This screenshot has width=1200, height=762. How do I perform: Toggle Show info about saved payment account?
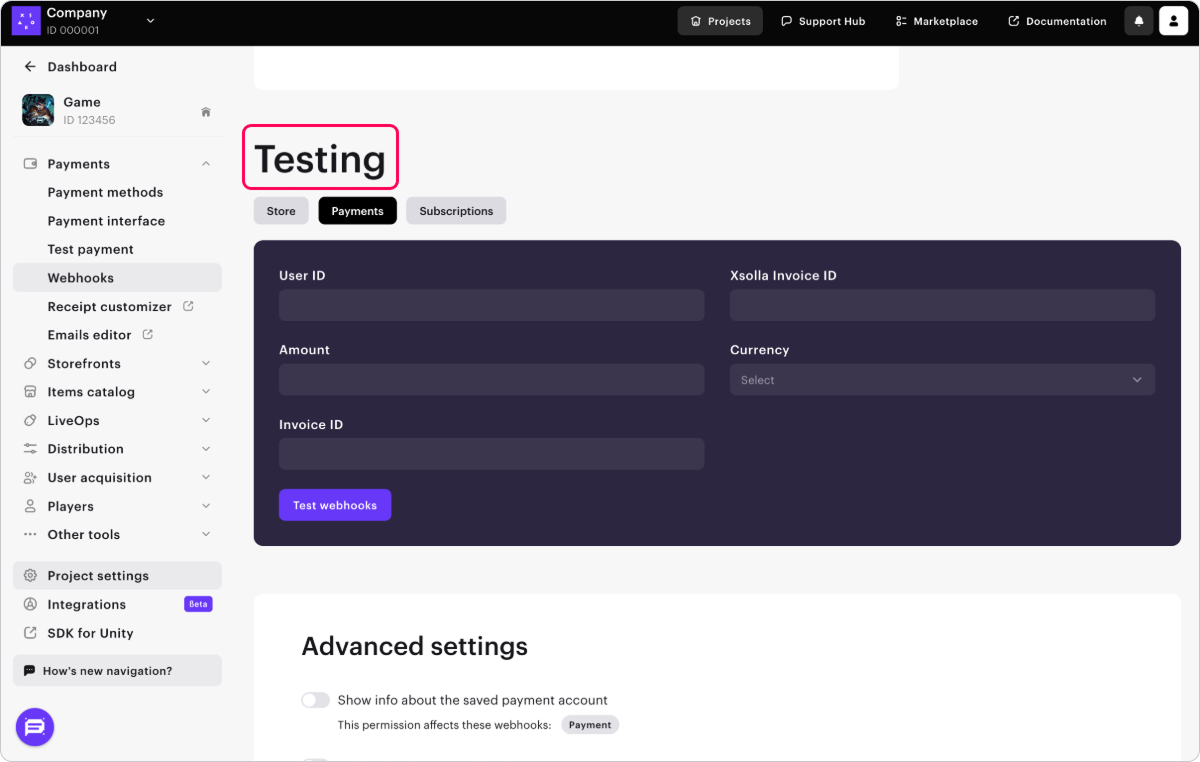point(316,700)
